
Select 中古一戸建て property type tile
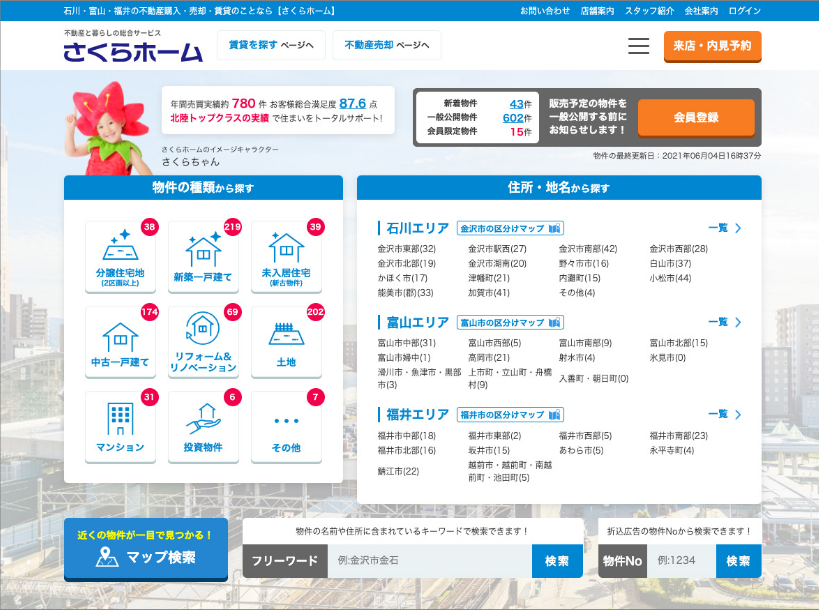[120, 342]
